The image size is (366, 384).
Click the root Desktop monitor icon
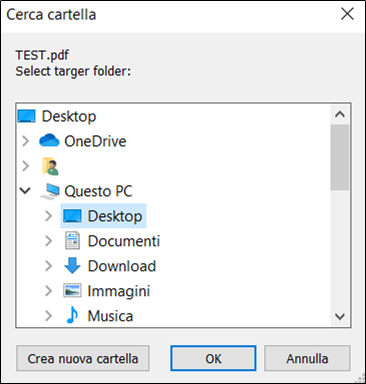[x=26, y=116]
